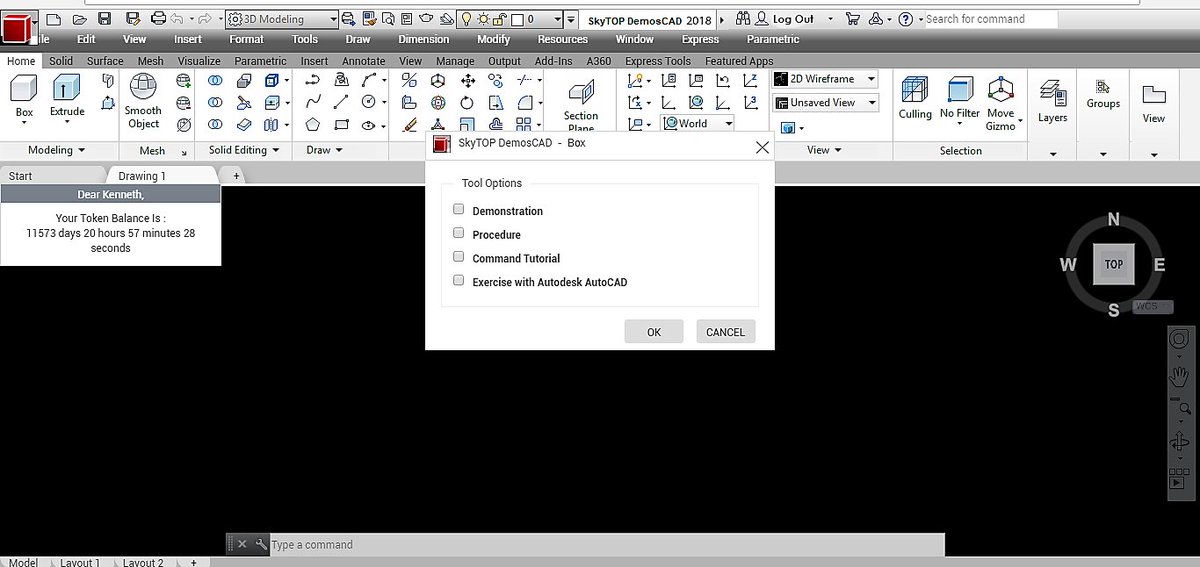Viewport: 1200px width, 567px height.
Task: Click the binoculars search icon
Action: tap(744, 18)
